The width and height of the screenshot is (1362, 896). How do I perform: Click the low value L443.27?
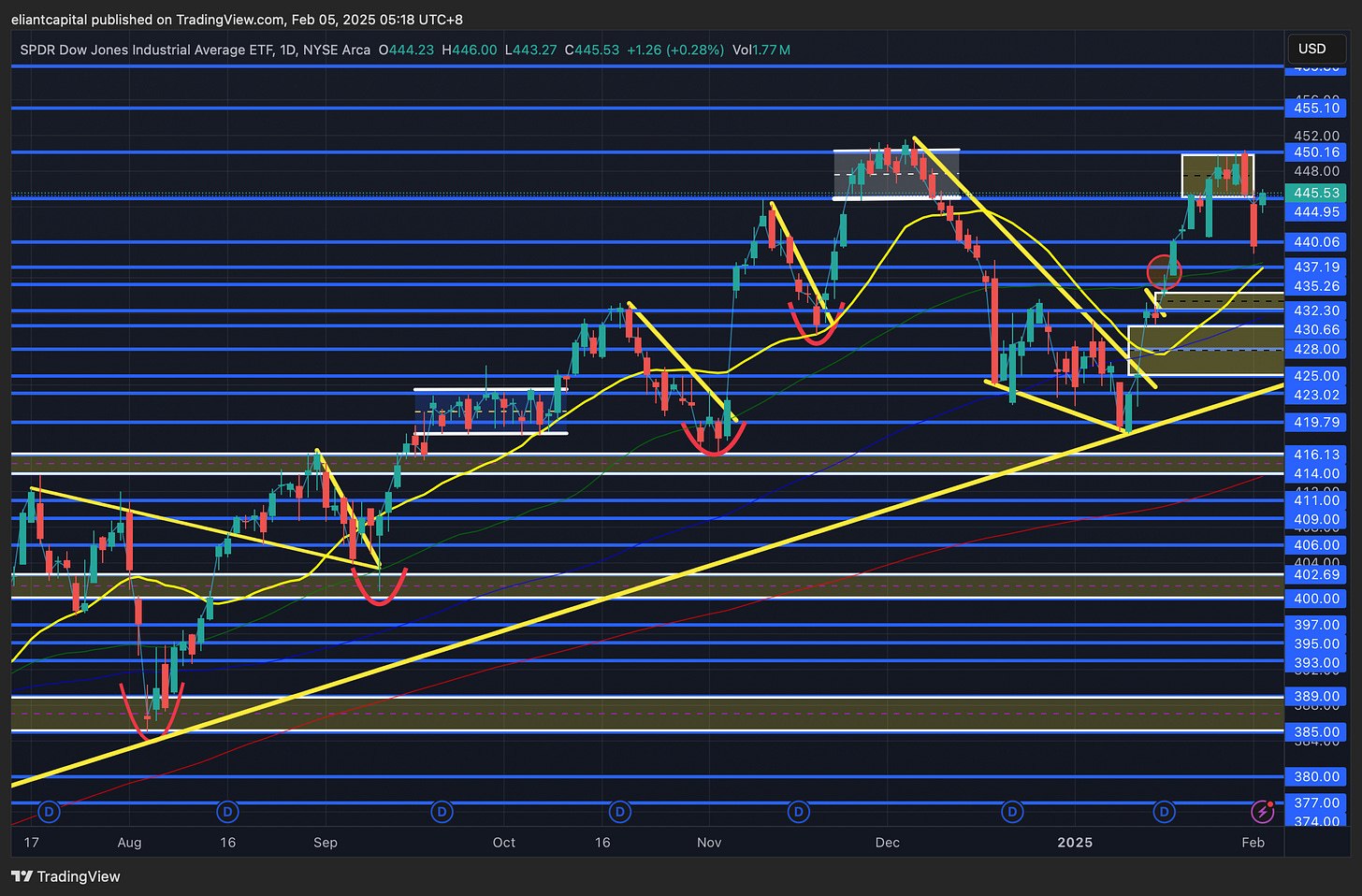click(531, 50)
